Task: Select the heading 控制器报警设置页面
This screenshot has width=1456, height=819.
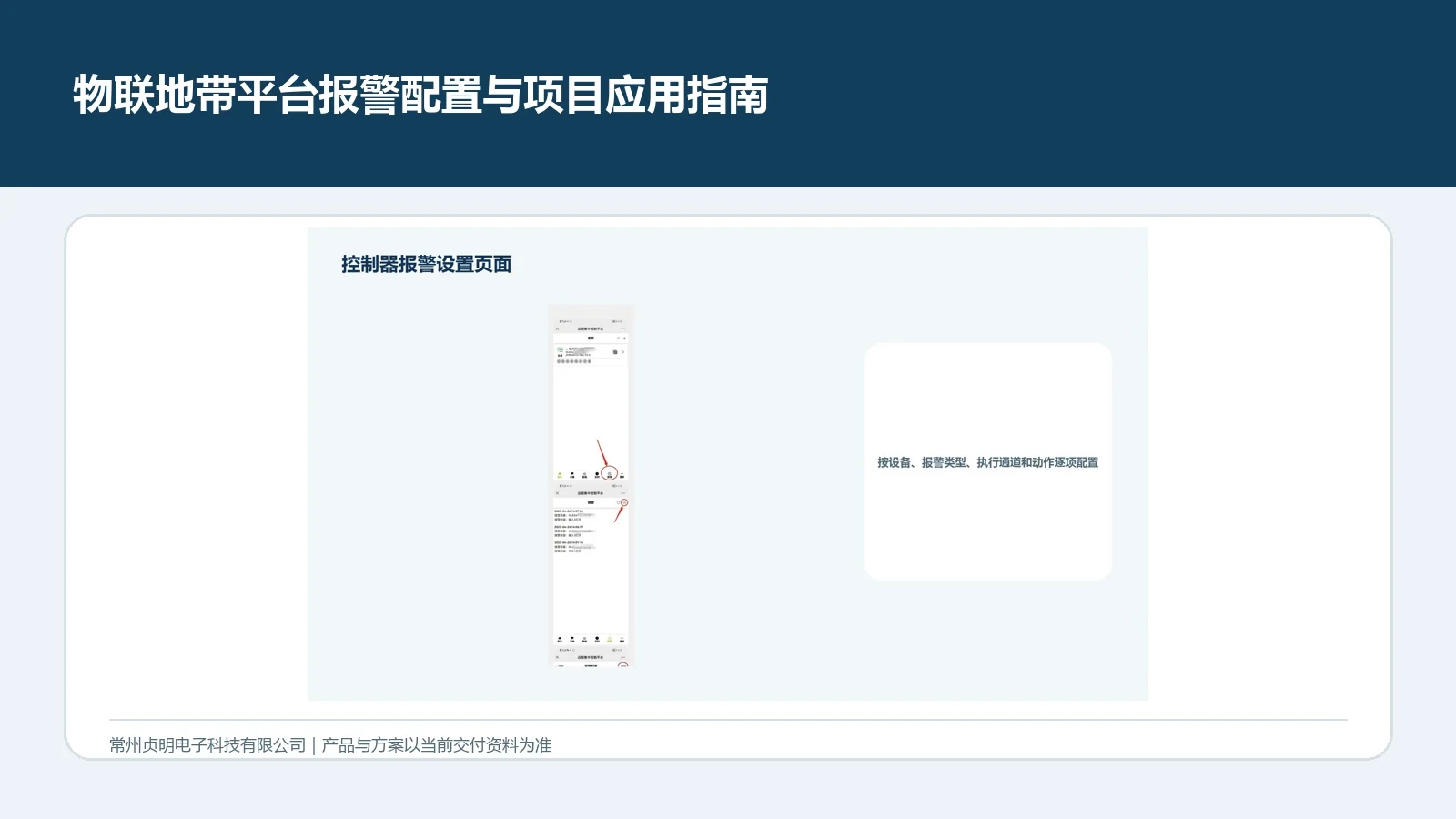Action: click(x=426, y=265)
